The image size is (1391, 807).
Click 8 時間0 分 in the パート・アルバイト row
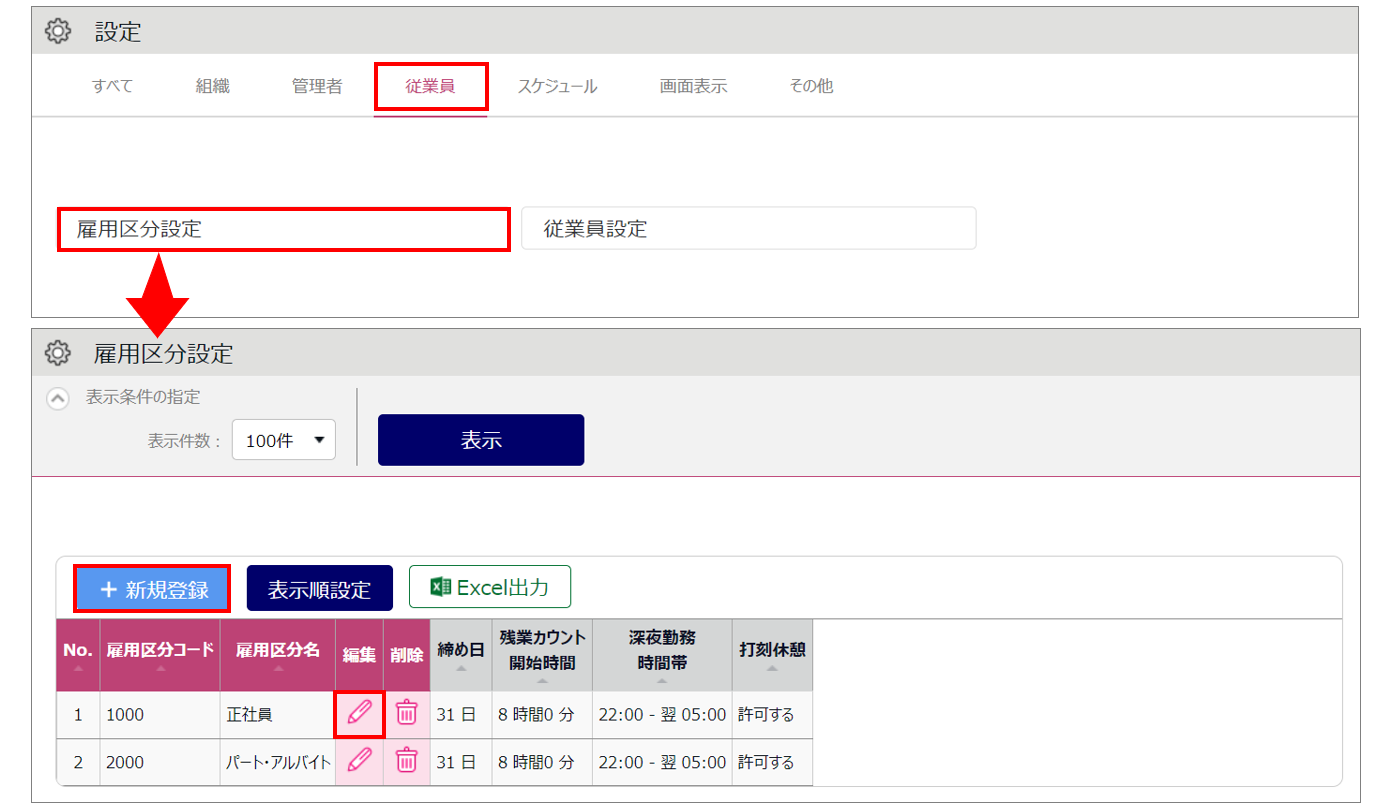click(542, 762)
